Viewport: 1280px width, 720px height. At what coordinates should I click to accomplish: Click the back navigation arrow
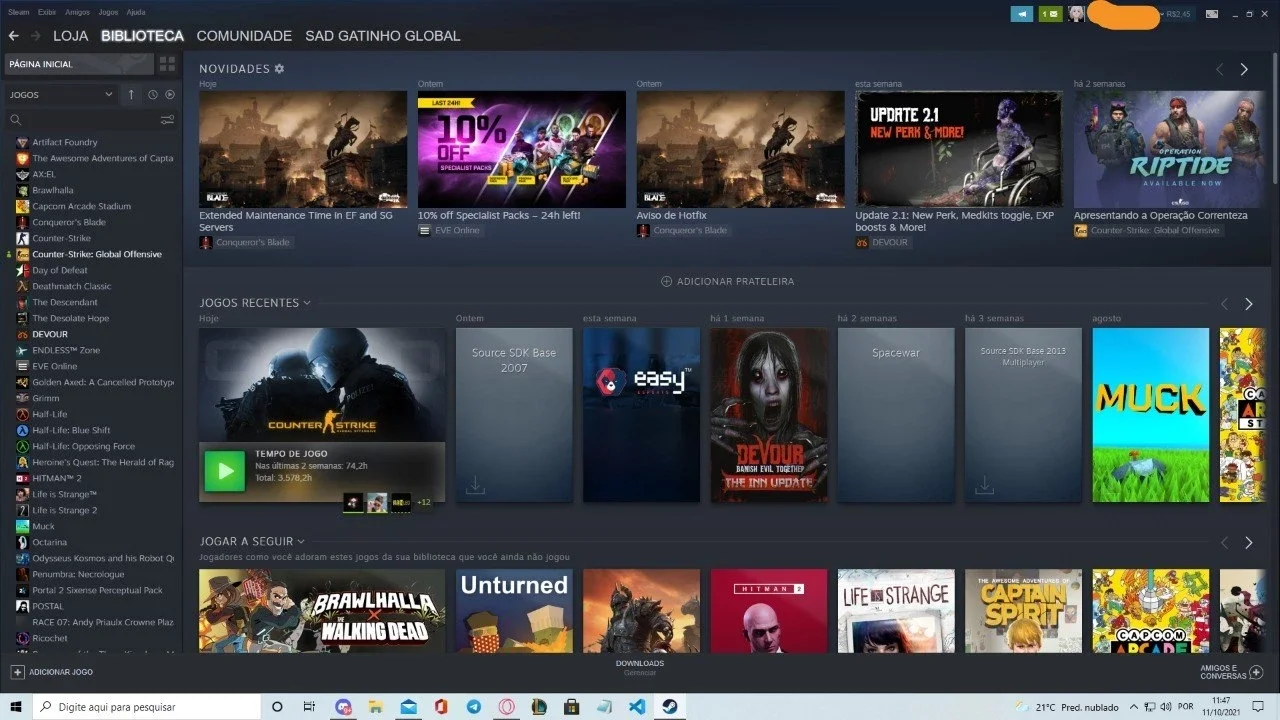[13, 36]
